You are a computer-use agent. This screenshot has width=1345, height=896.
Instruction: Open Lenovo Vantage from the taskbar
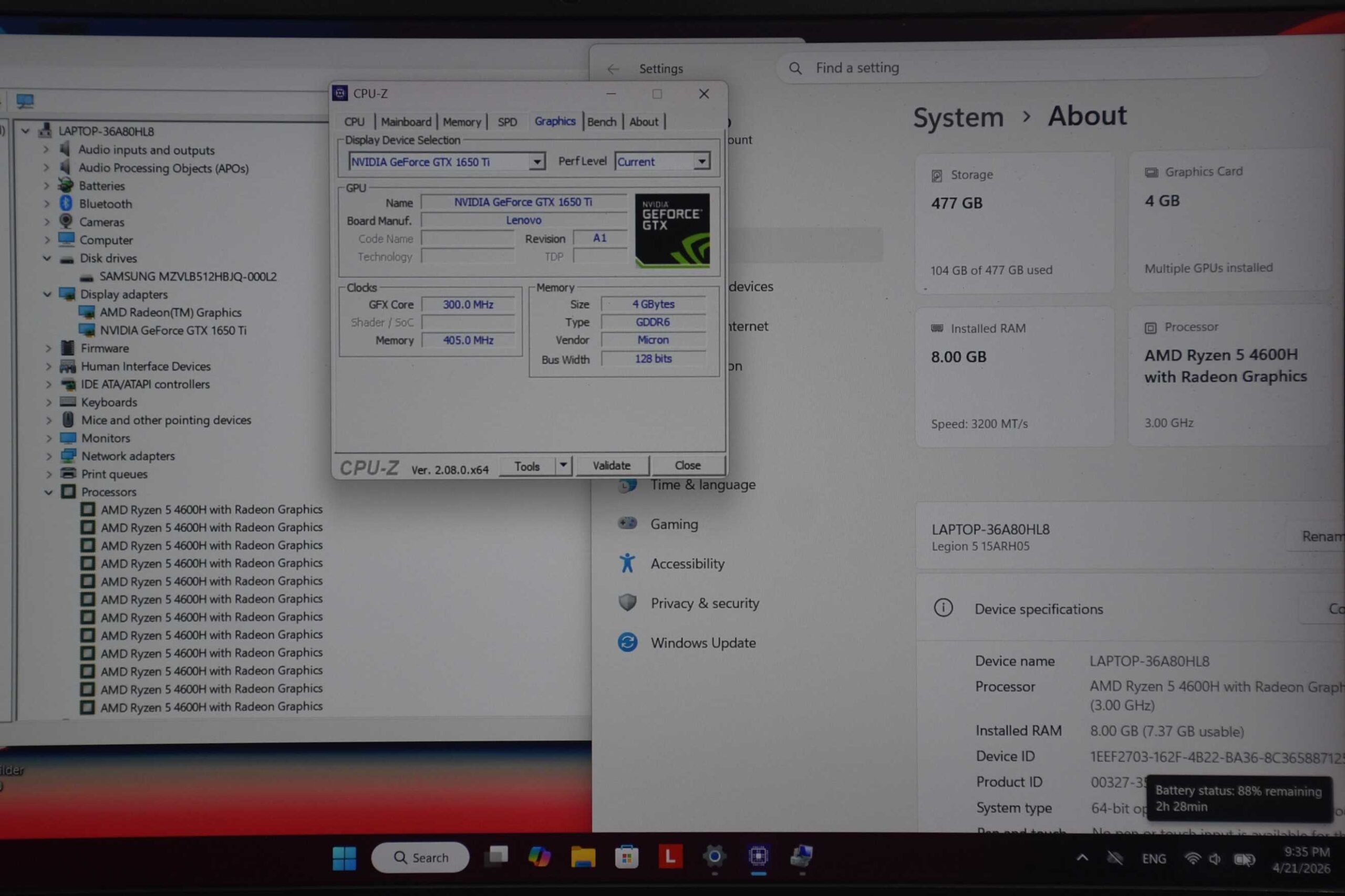pyautogui.click(x=670, y=857)
